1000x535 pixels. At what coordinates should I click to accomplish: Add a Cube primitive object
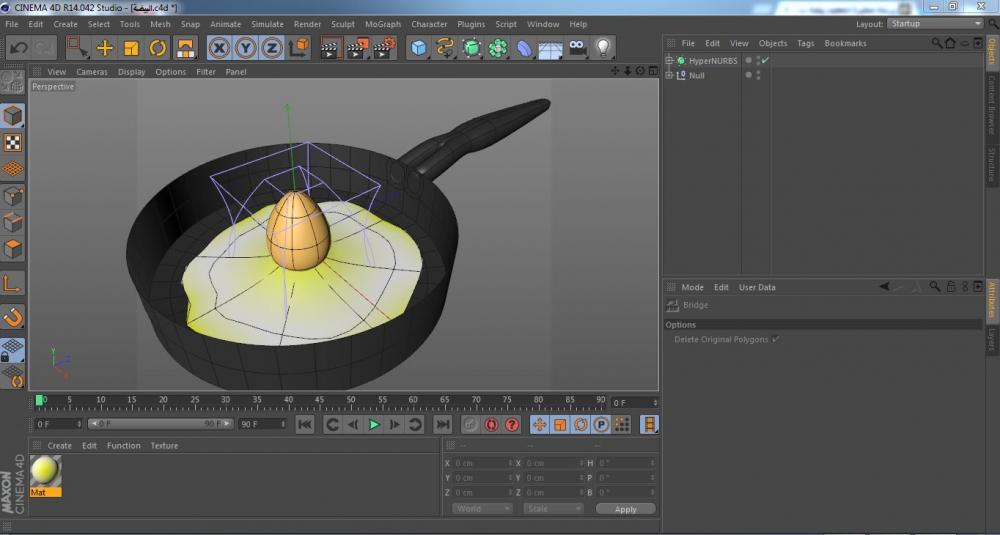(x=419, y=48)
